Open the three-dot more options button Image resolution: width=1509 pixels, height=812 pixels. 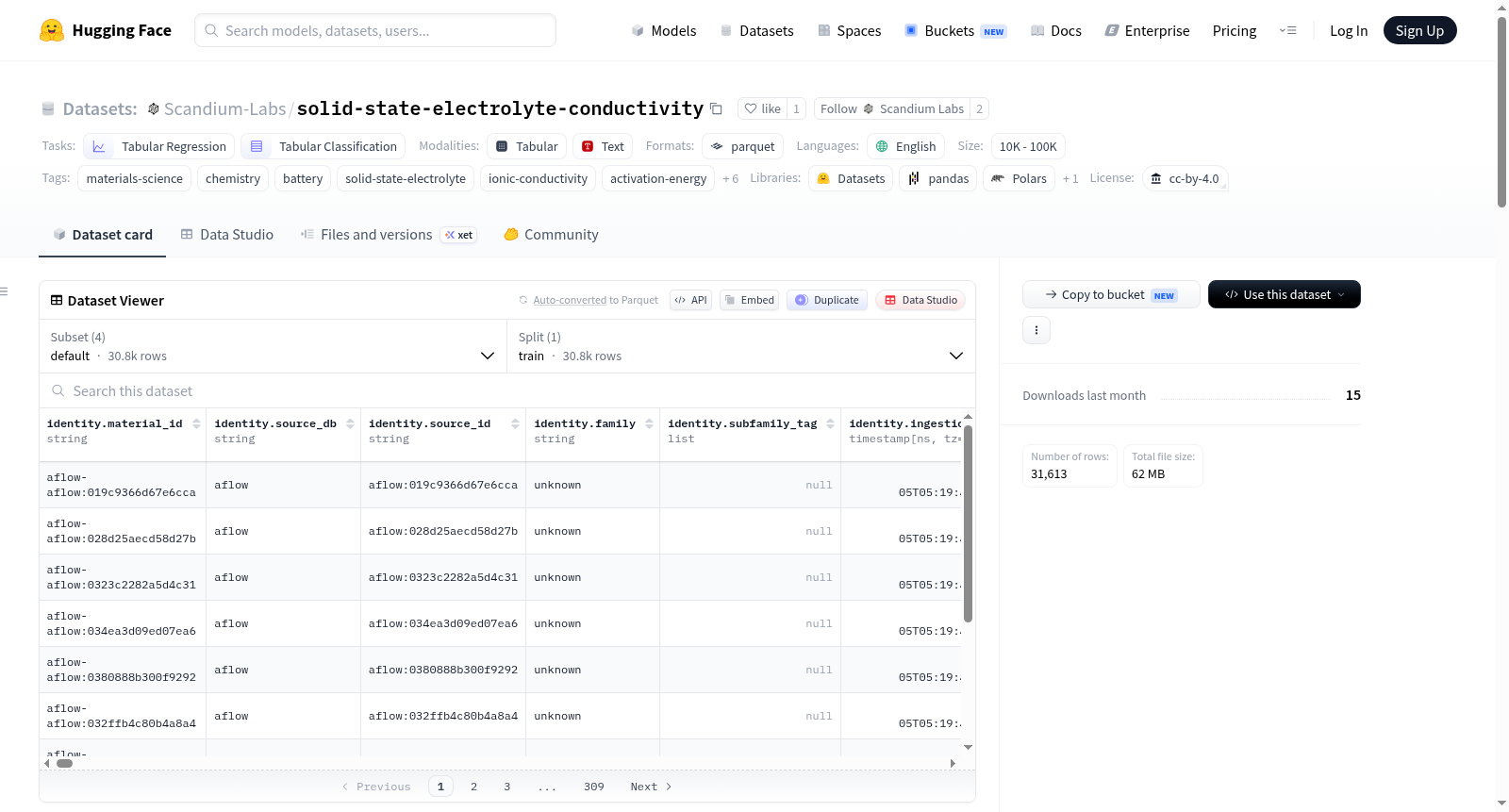1036,330
